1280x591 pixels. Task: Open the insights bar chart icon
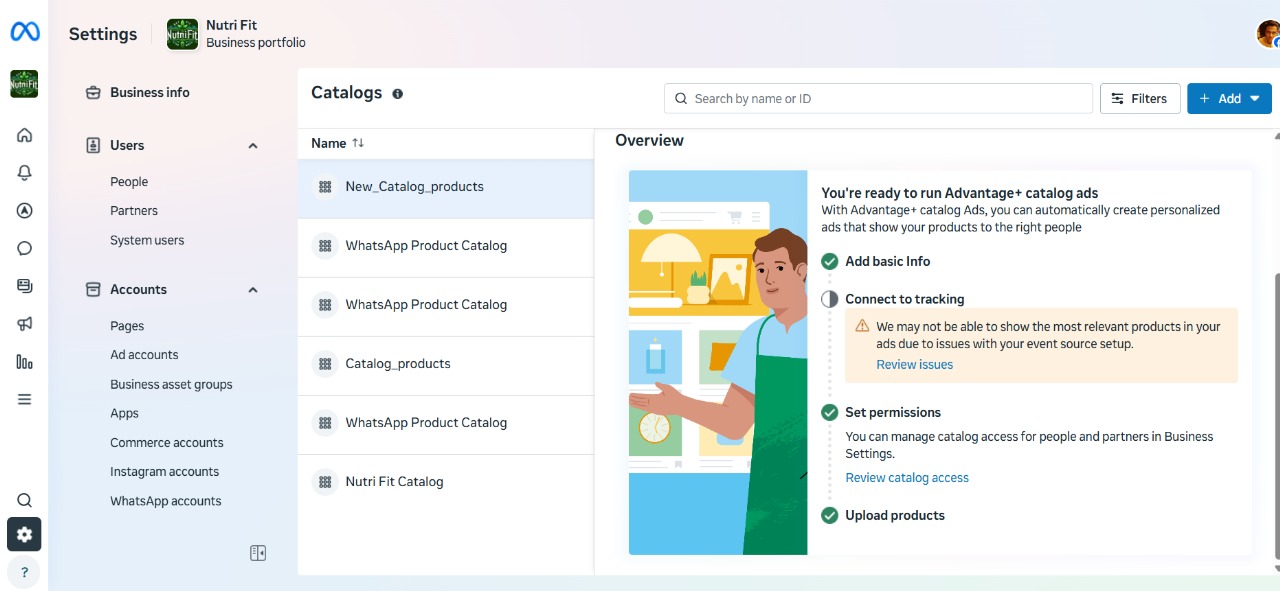click(25, 362)
